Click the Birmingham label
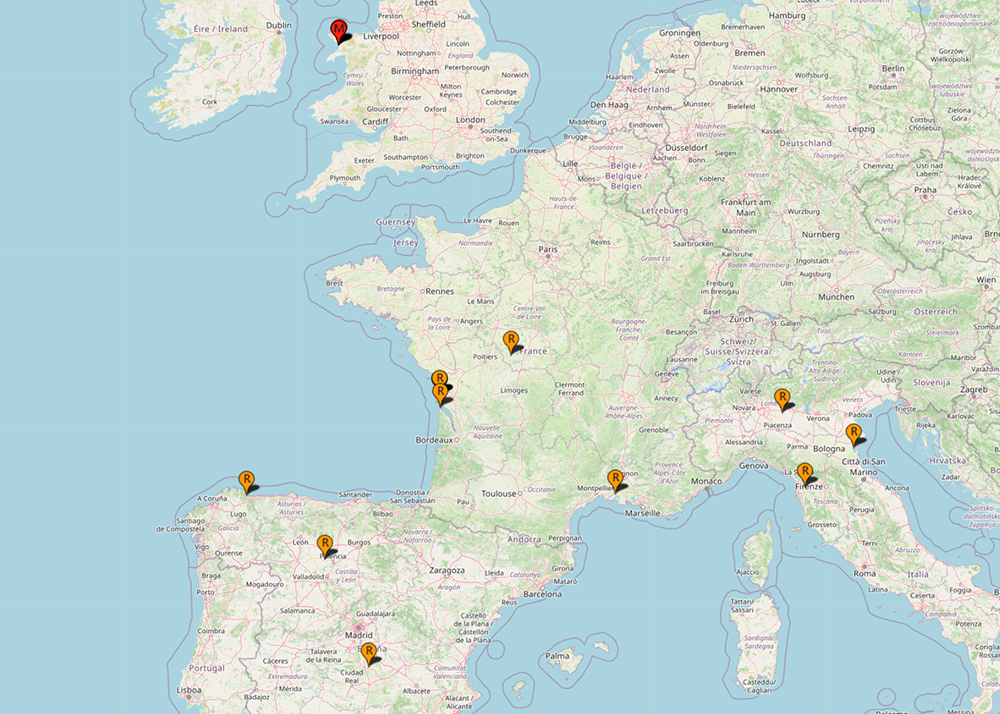 (415, 71)
